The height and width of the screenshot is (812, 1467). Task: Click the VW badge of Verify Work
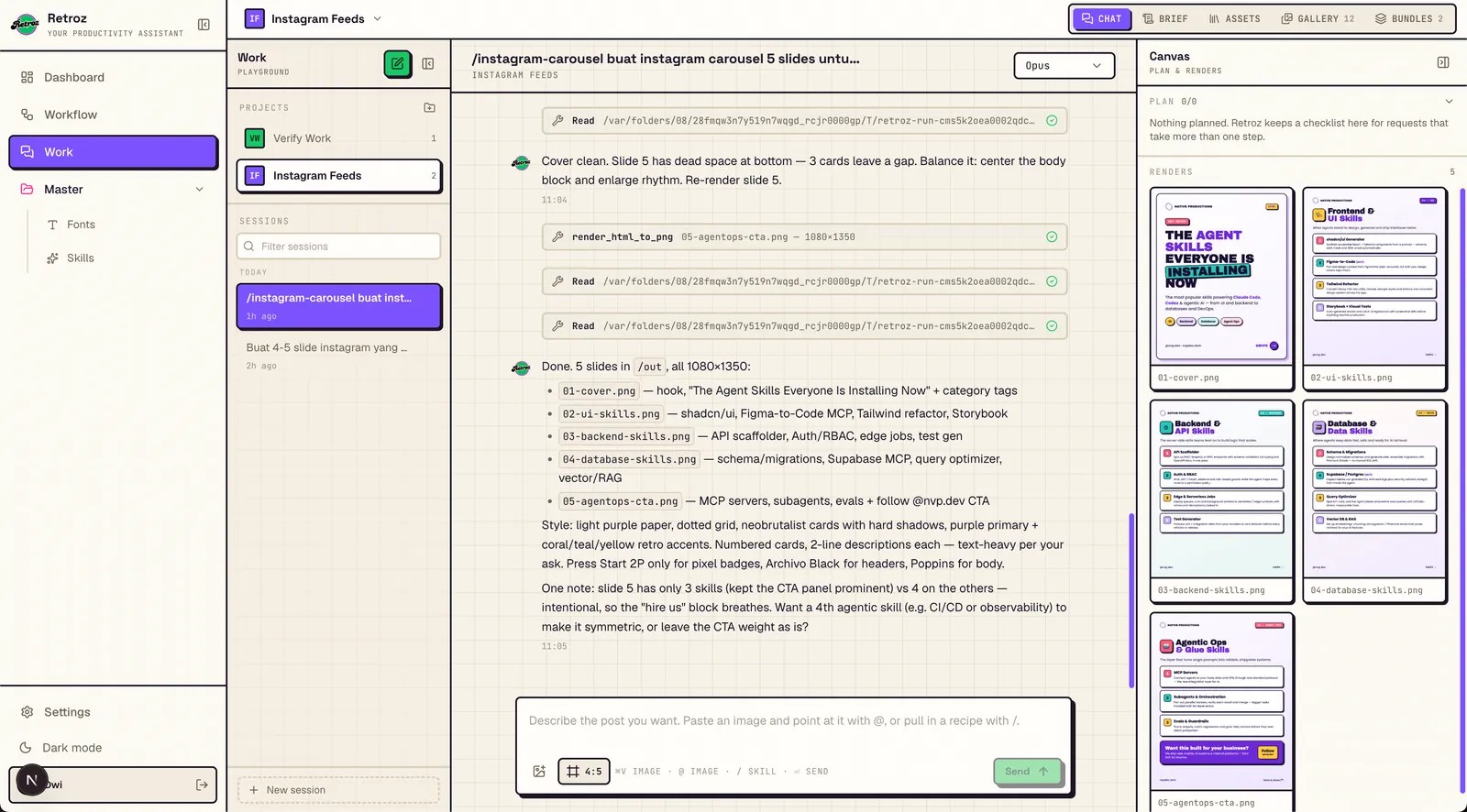(x=255, y=138)
